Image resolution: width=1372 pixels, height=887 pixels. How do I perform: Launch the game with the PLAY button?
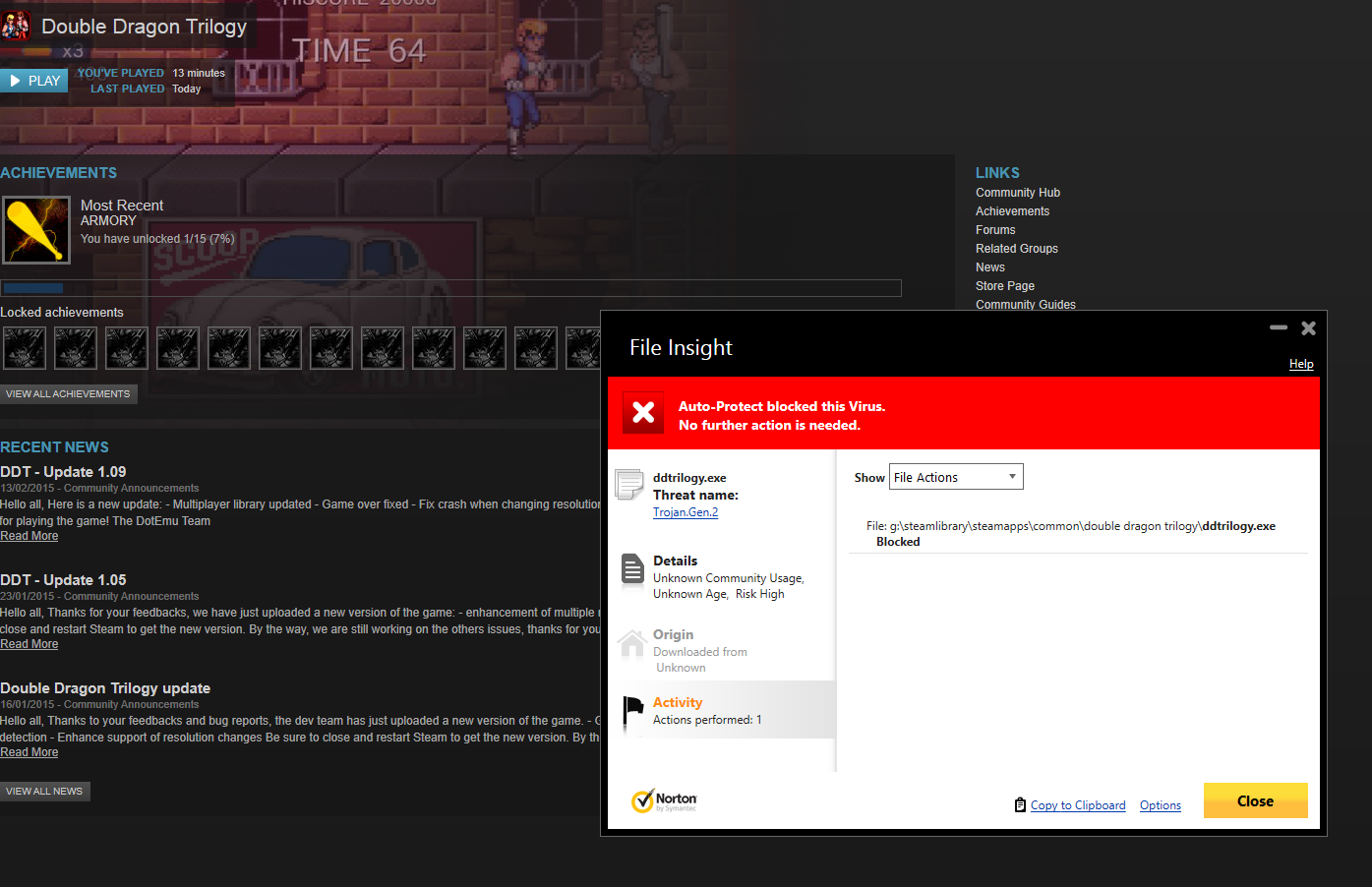[34, 81]
